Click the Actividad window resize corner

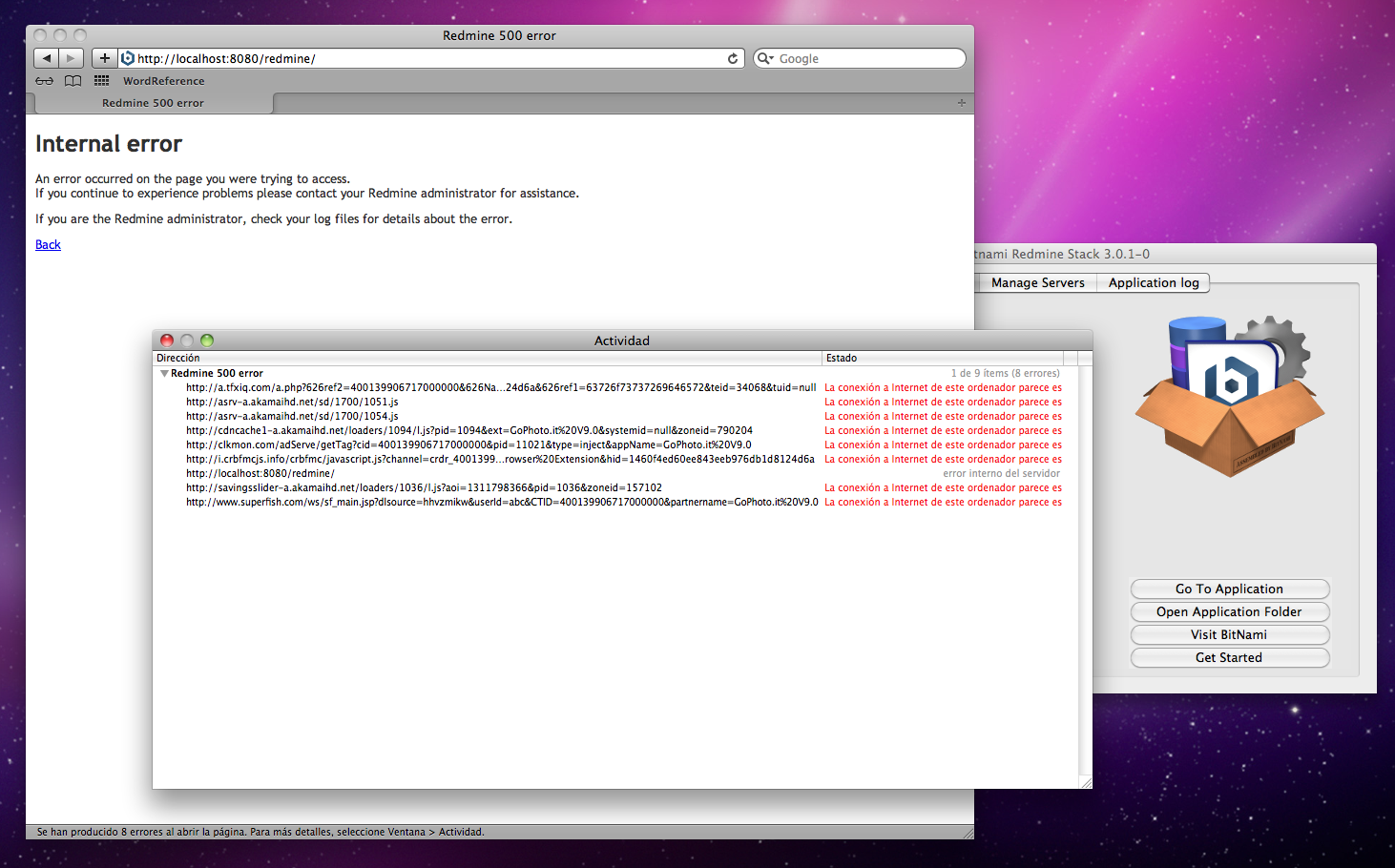[1085, 782]
